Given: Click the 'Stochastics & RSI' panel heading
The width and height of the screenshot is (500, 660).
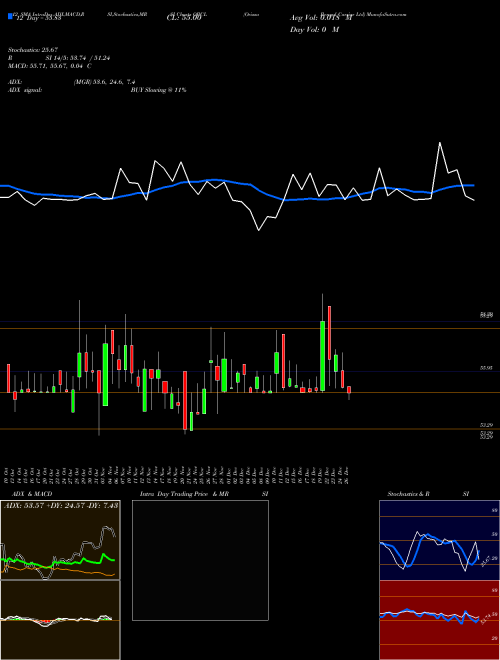Looking at the screenshot, I should (428, 494).
